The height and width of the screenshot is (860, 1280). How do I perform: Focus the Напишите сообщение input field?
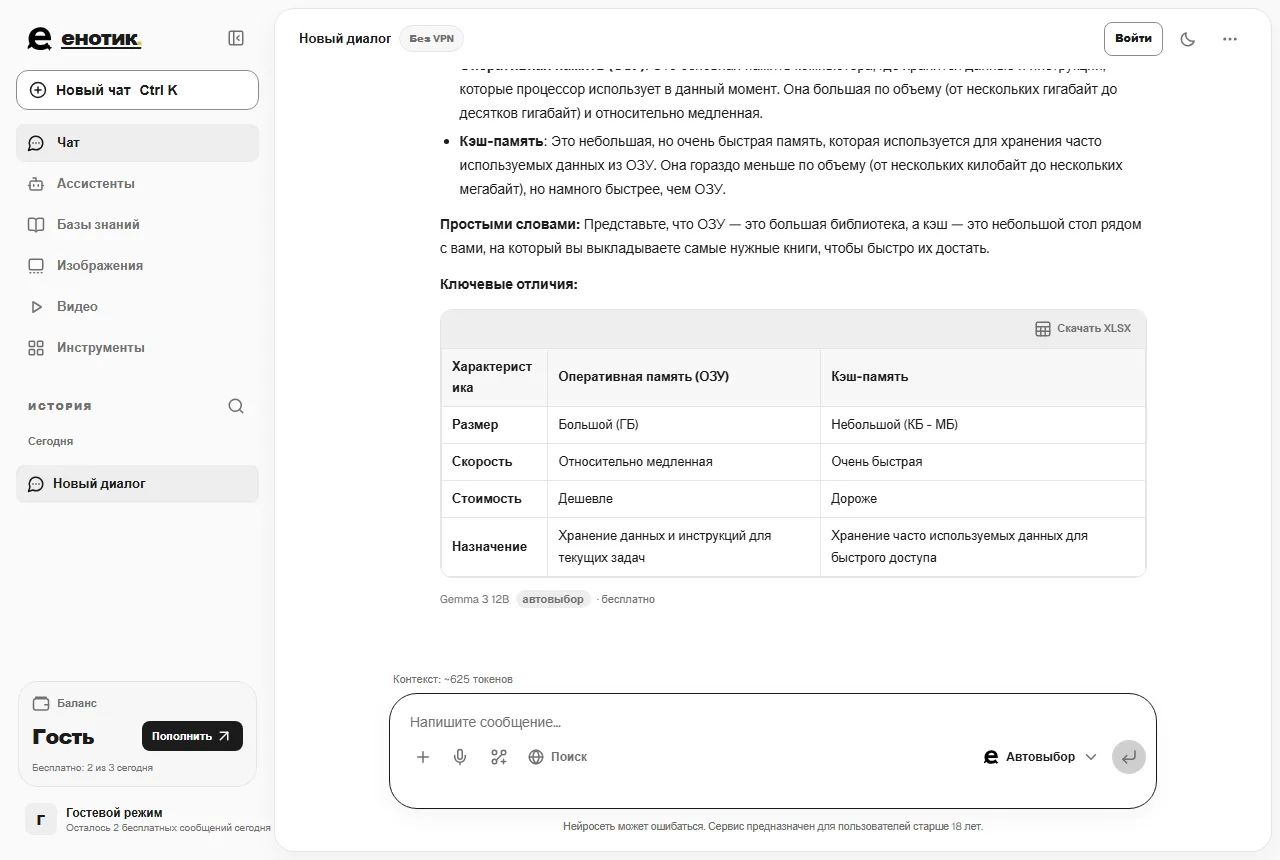click(772, 722)
